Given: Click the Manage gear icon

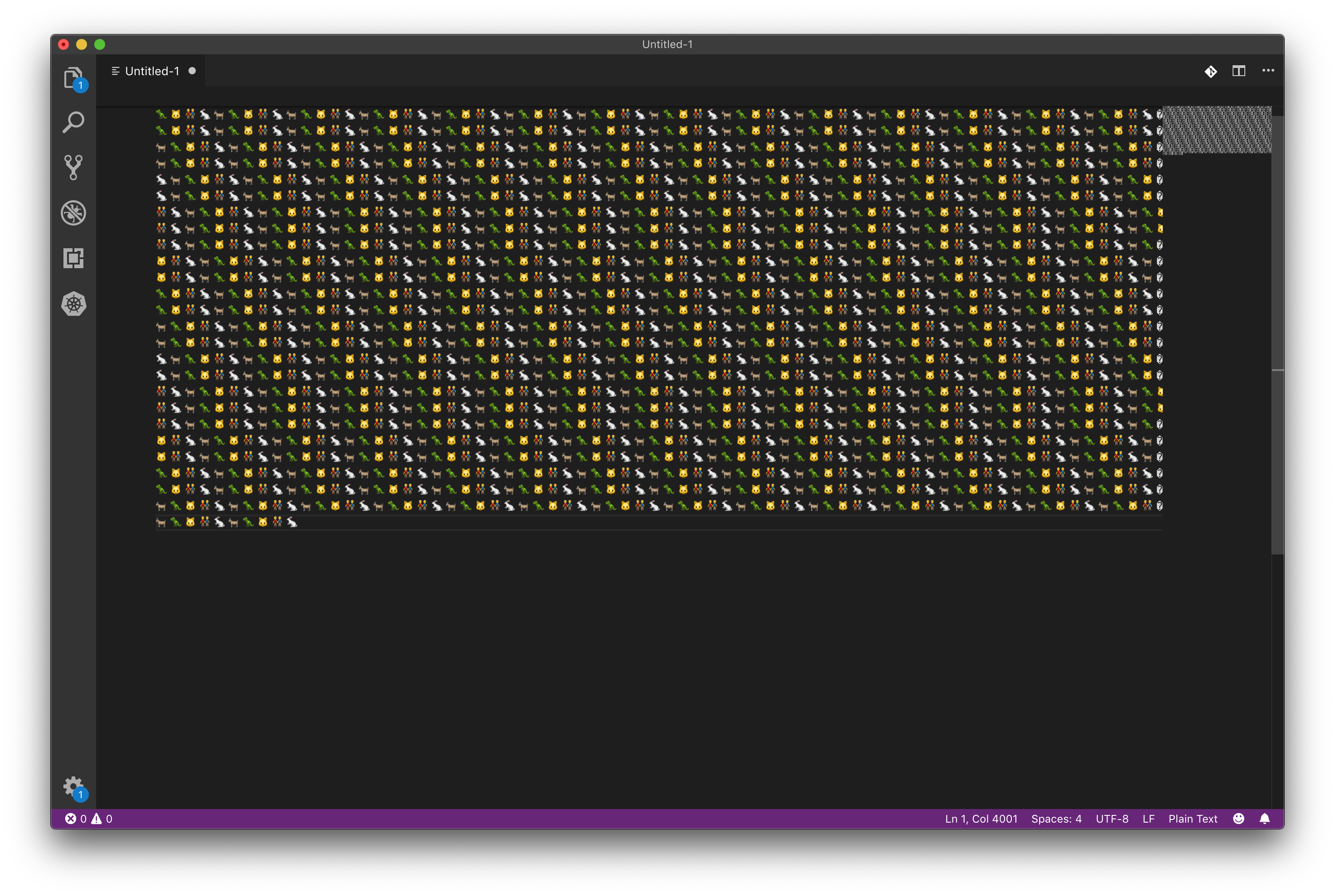Looking at the screenshot, I should [x=73, y=787].
